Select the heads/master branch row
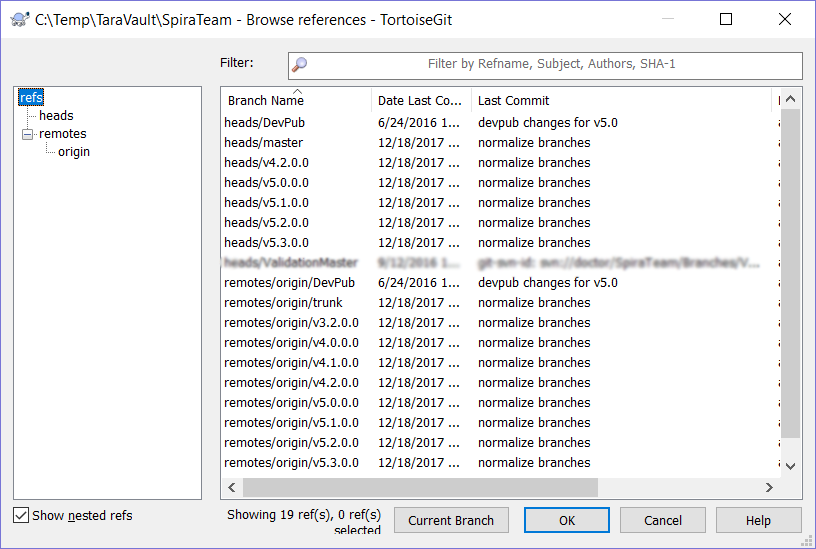Viewport: 816px width, 549px height. click(x=264, y=143)
